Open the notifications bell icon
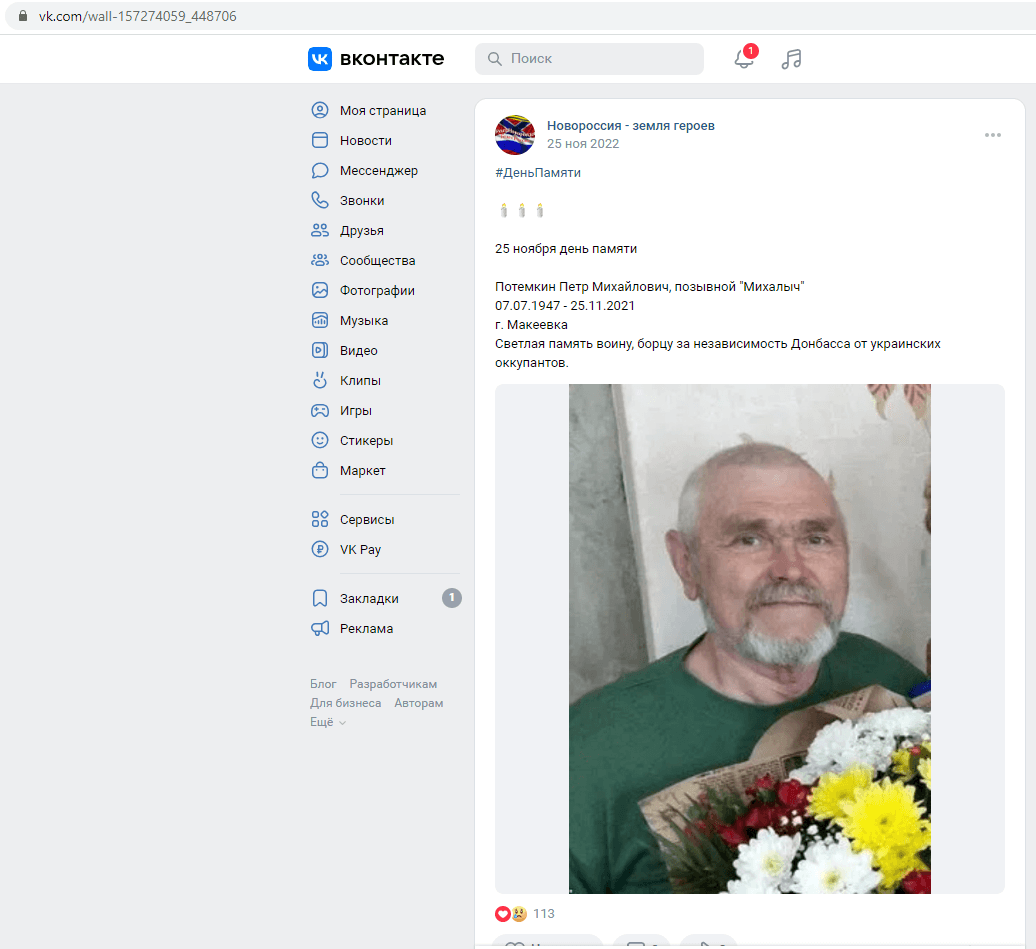 (744, 59)
